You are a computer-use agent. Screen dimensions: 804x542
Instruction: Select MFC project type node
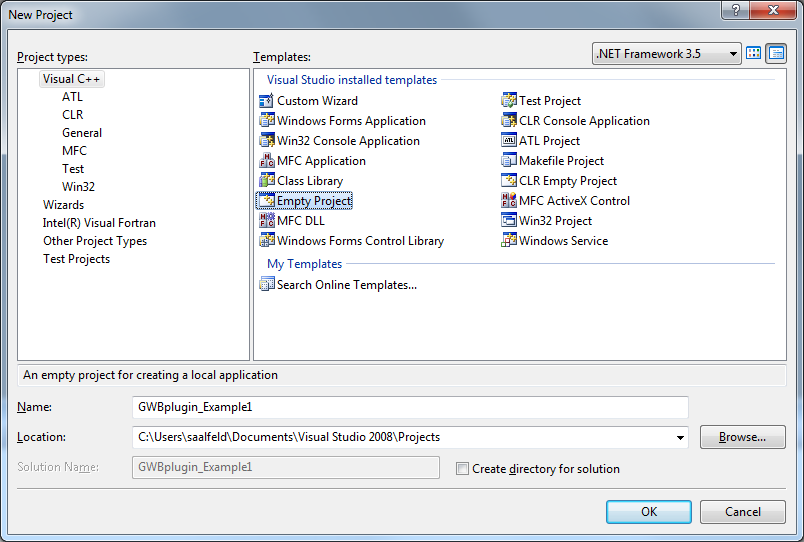click(74, 151)
